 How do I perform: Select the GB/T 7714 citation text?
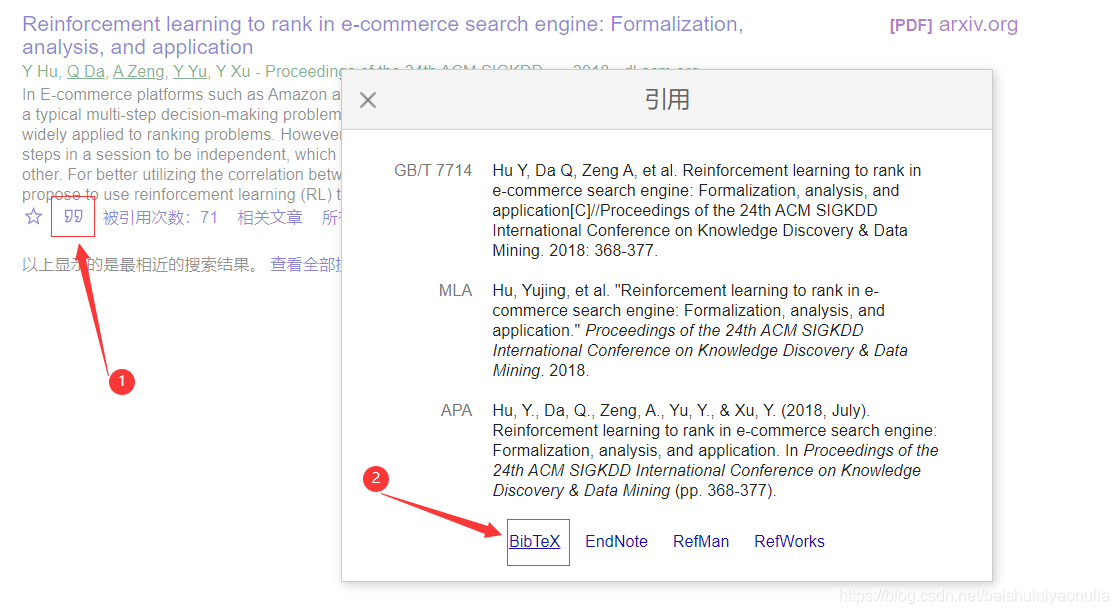pos(706,211)
